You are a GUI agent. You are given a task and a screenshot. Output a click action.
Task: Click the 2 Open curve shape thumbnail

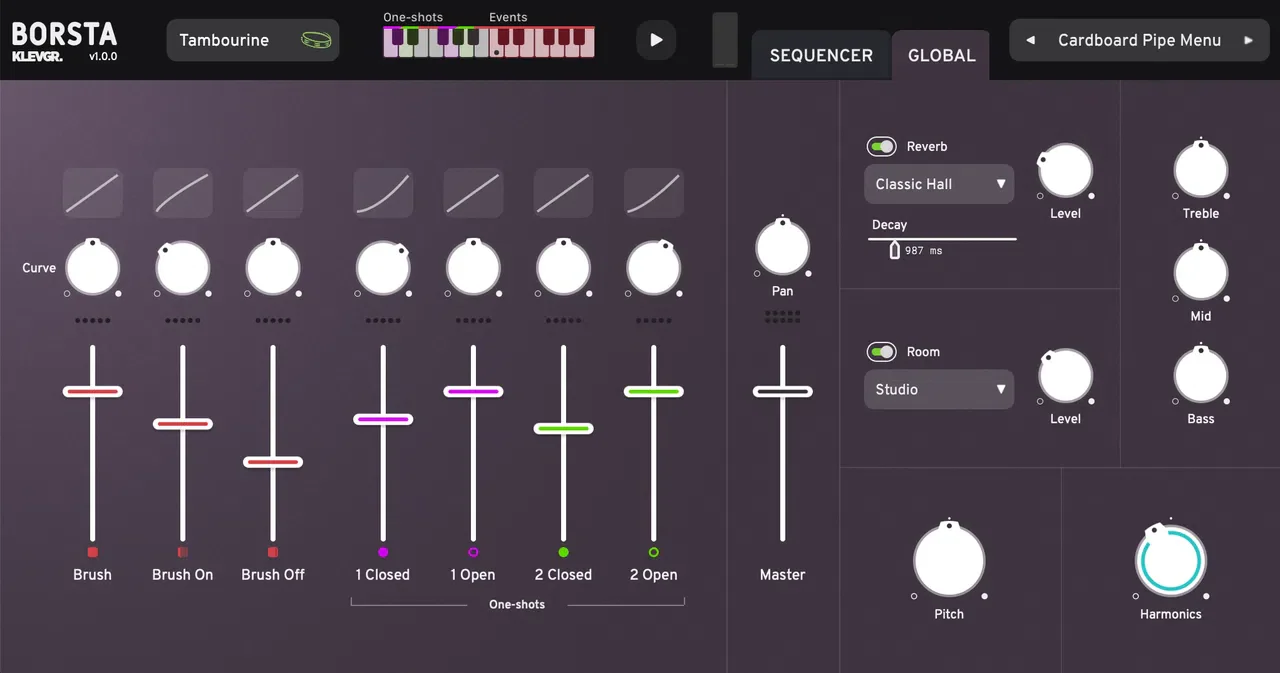coord(654,193)
